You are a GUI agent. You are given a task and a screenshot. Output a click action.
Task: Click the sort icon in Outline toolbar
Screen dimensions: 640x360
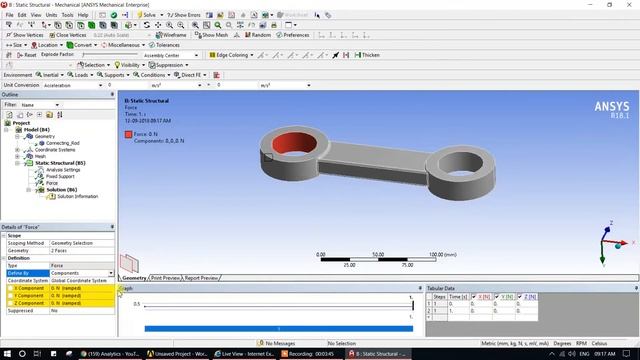60,115
